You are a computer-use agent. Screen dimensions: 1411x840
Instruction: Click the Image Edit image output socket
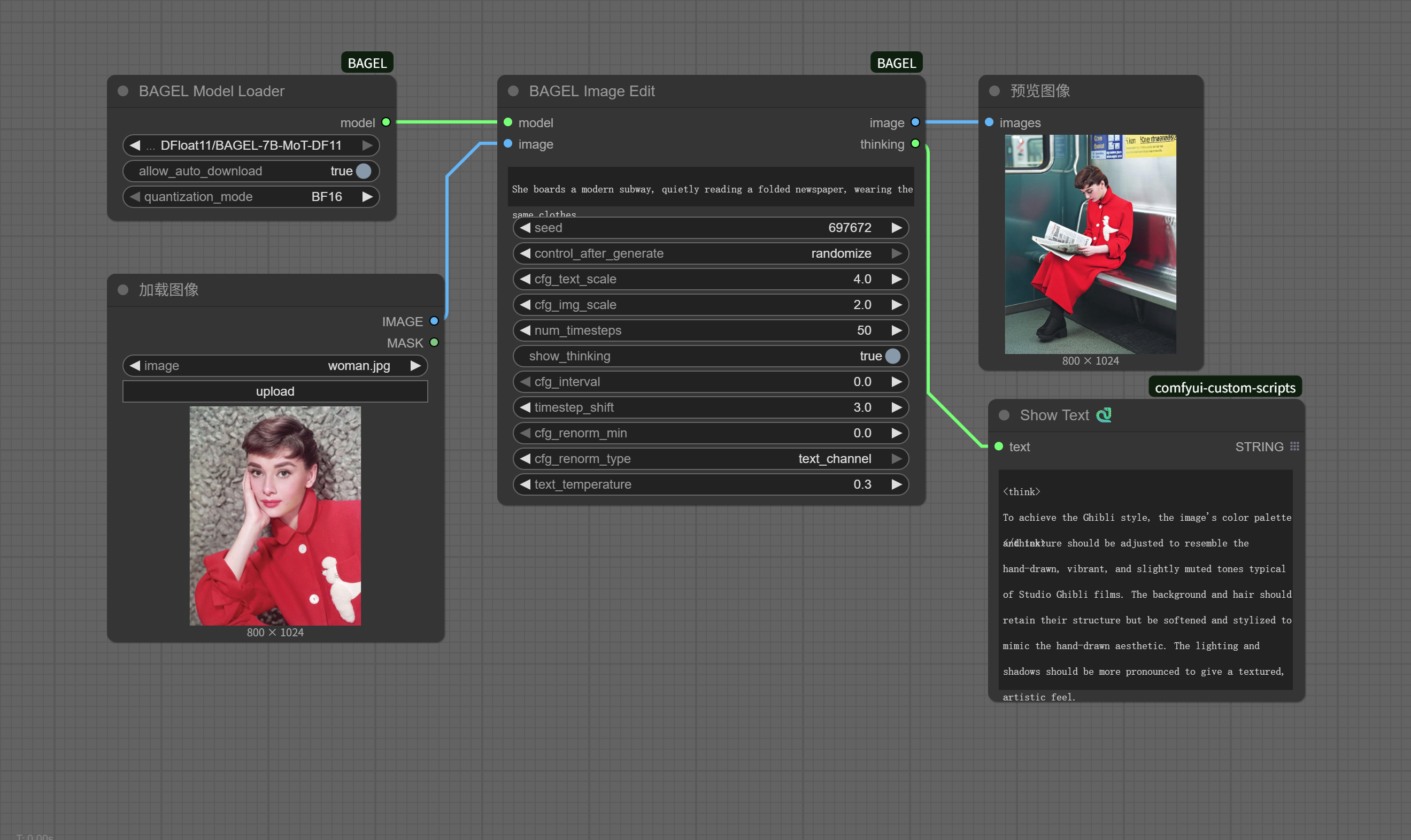[x=915, y=122]
